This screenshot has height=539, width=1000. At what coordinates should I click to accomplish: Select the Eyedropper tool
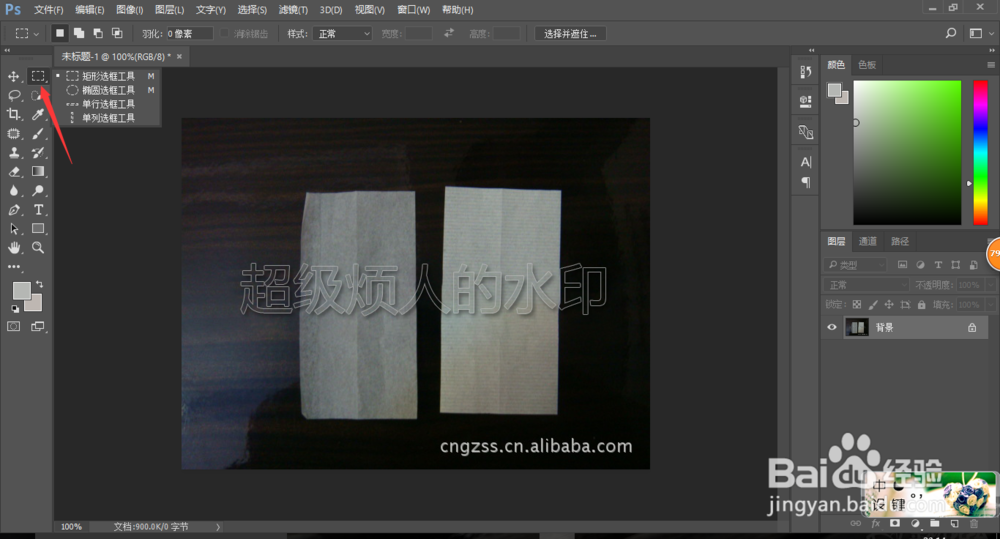click(x=38, y=115)
